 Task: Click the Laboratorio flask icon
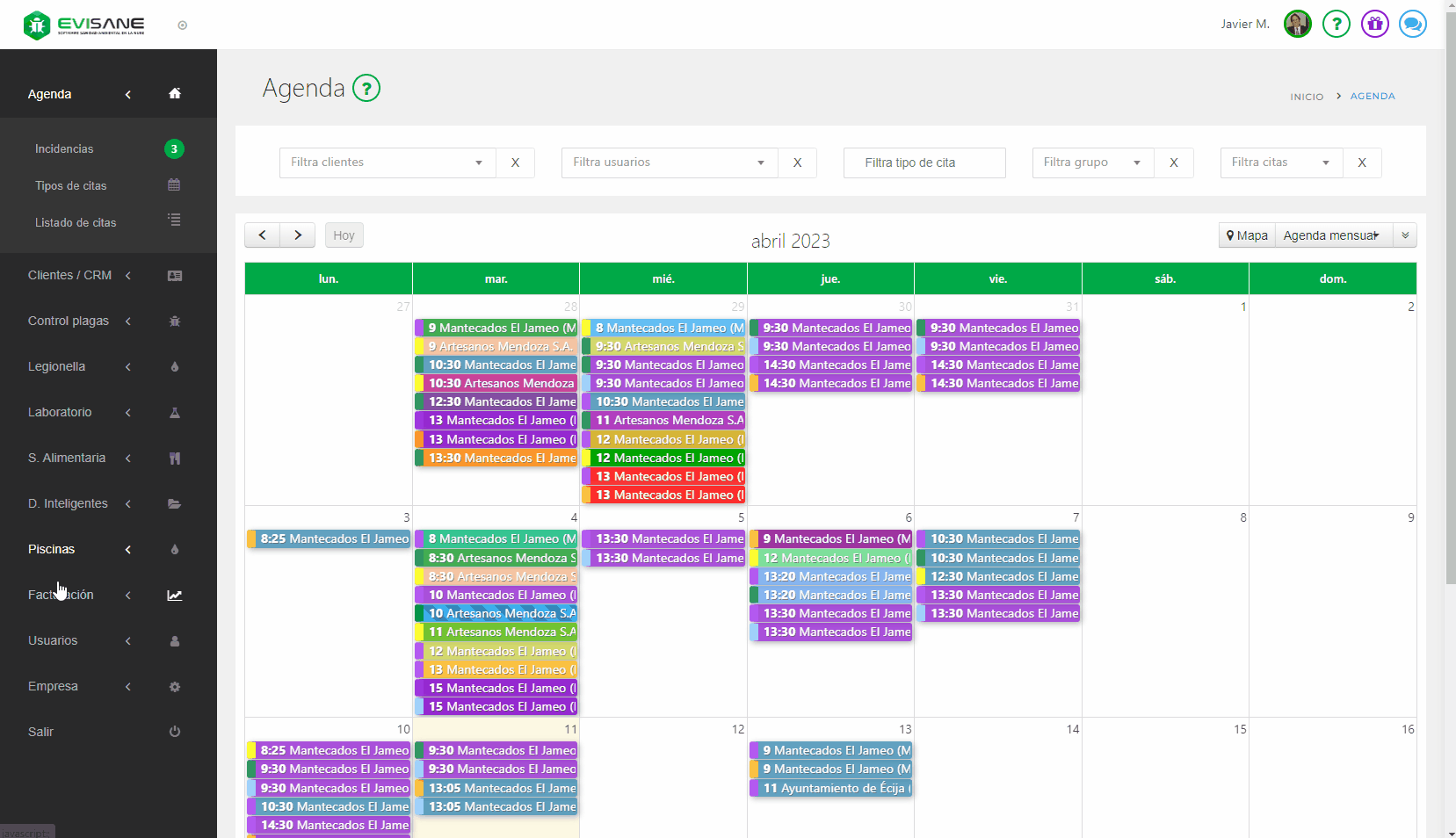point(175,413)
